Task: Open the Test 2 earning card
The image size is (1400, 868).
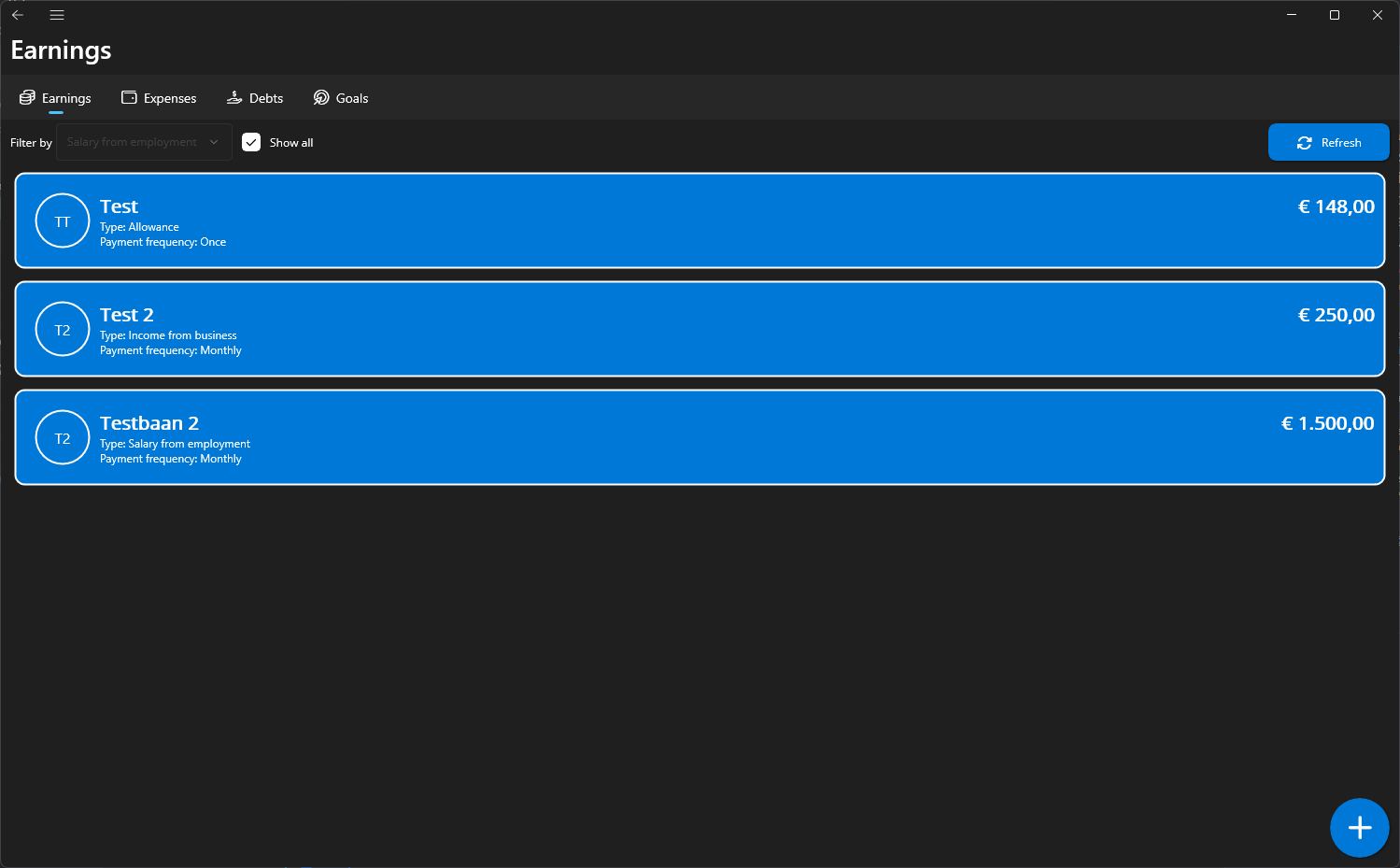Action: [700, 329]
